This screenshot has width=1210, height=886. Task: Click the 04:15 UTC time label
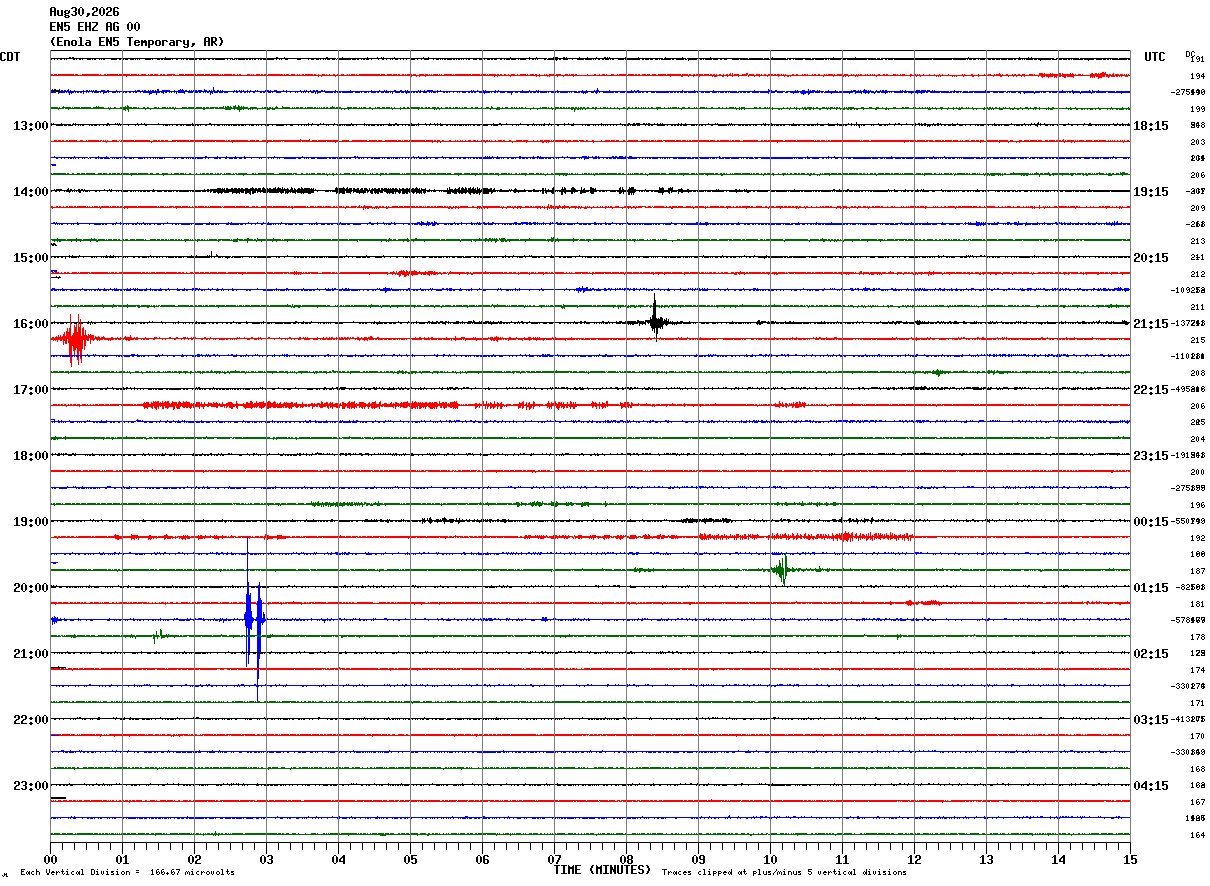tap(1151, 786)
